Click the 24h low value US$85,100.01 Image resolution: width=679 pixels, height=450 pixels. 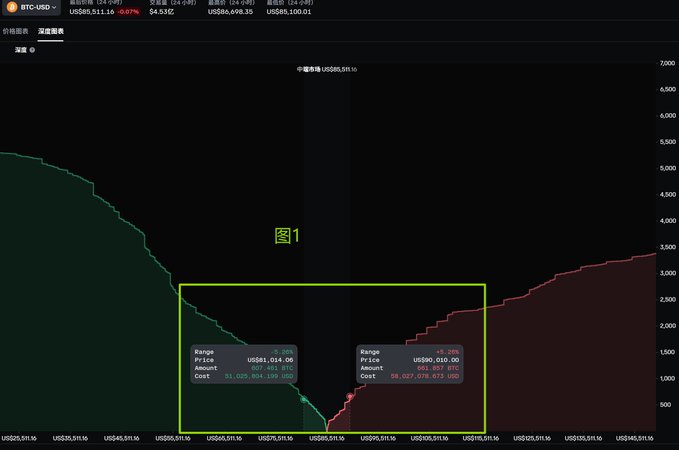pos(289,12)
